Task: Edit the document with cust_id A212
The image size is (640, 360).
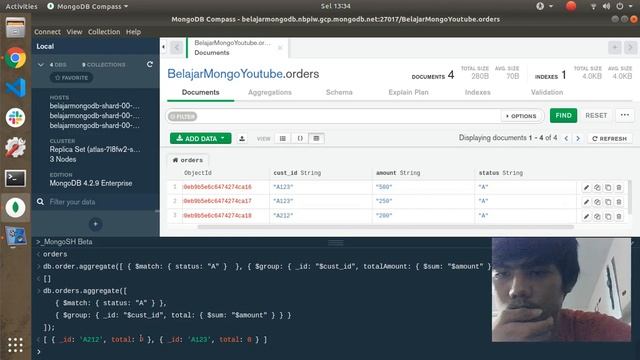Action: click(x=586, y=216)
